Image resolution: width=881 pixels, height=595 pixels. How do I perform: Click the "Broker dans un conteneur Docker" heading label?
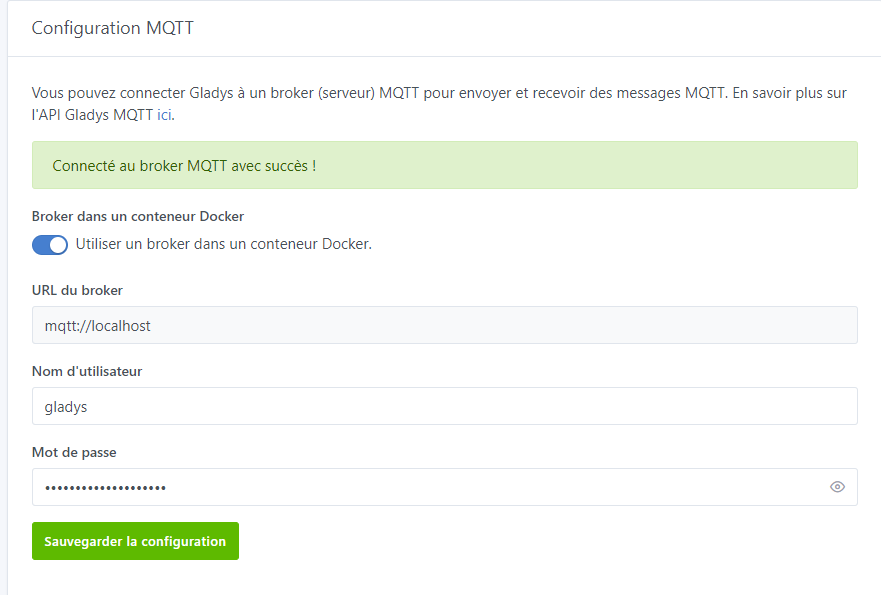click(x=138, y=216)
